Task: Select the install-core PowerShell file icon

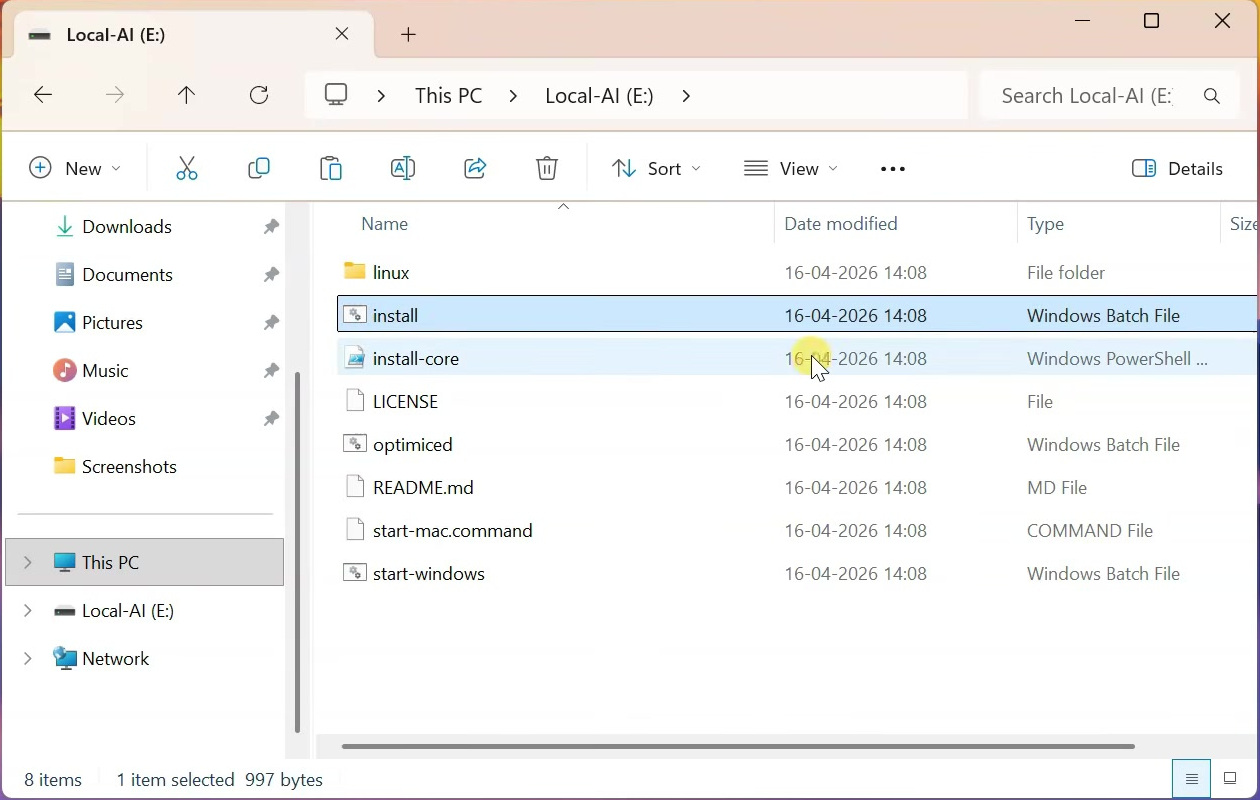Action: 355,358
